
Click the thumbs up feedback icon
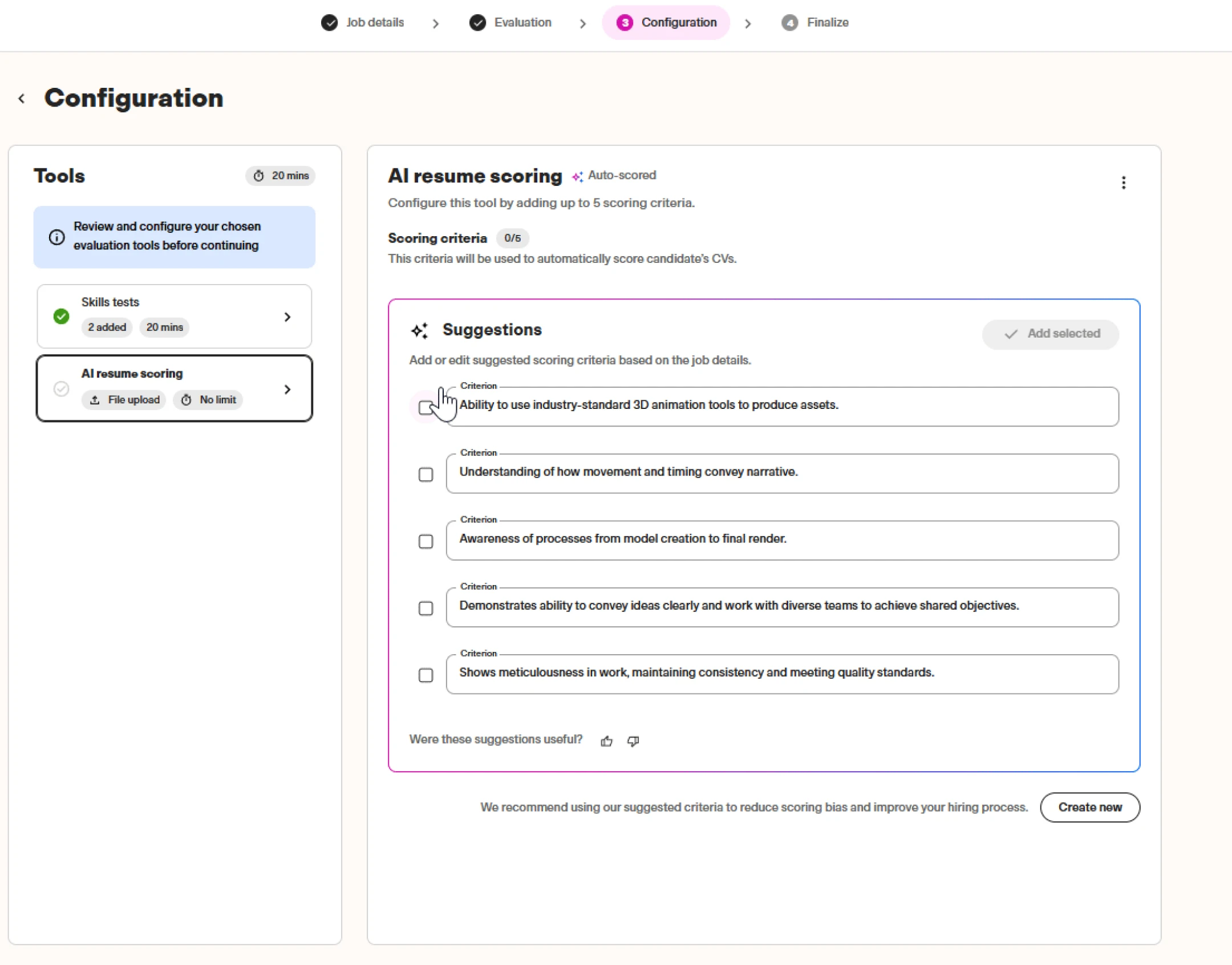606,741
